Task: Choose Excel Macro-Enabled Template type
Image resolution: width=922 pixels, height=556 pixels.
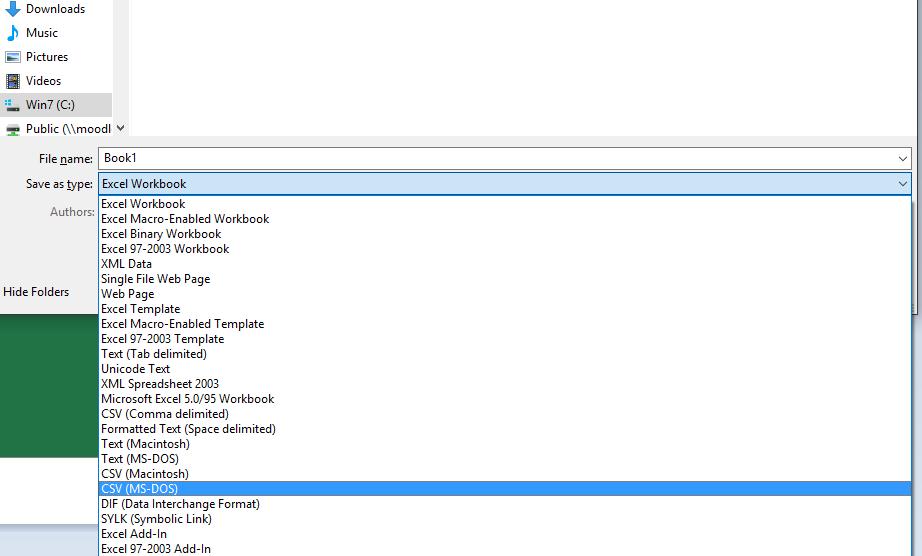Action: [x=505, y=324]
